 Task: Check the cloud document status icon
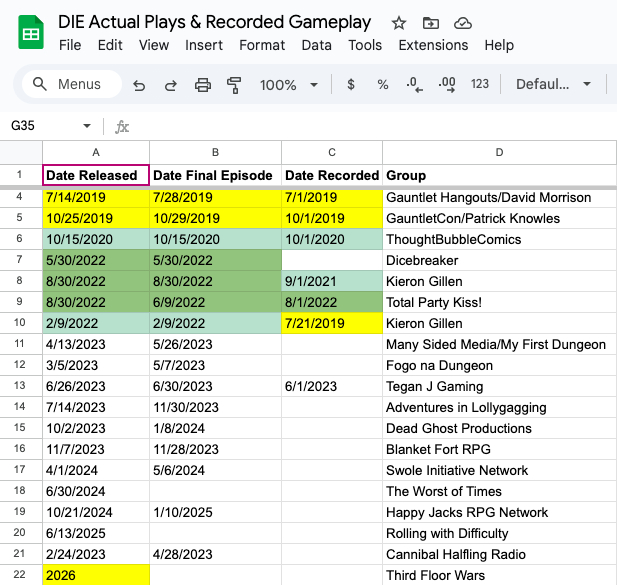(462, 23)
